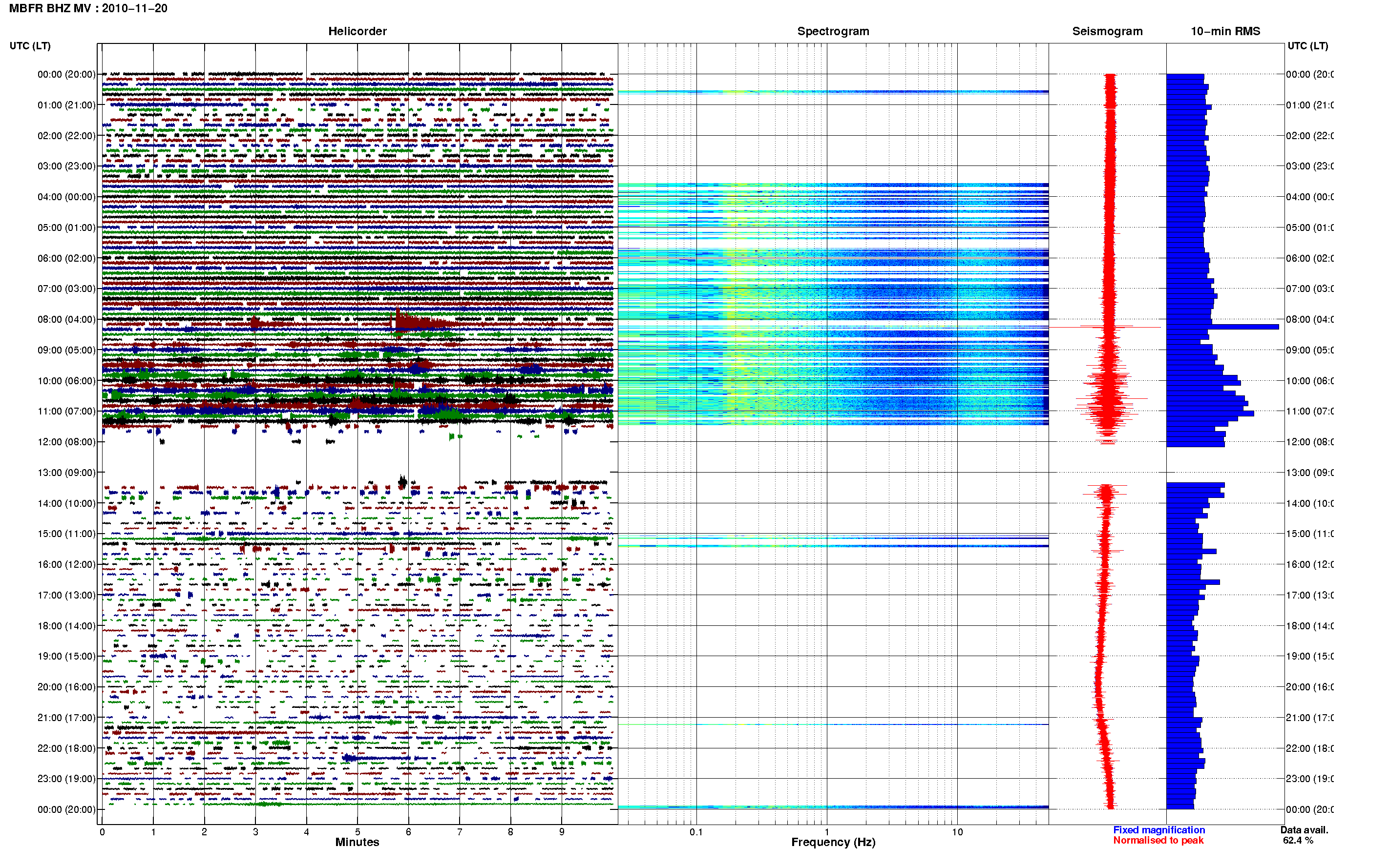Click the '00:00 (20:00)' label at bottom left
The image size is (1389, 868).
(66, 809)
